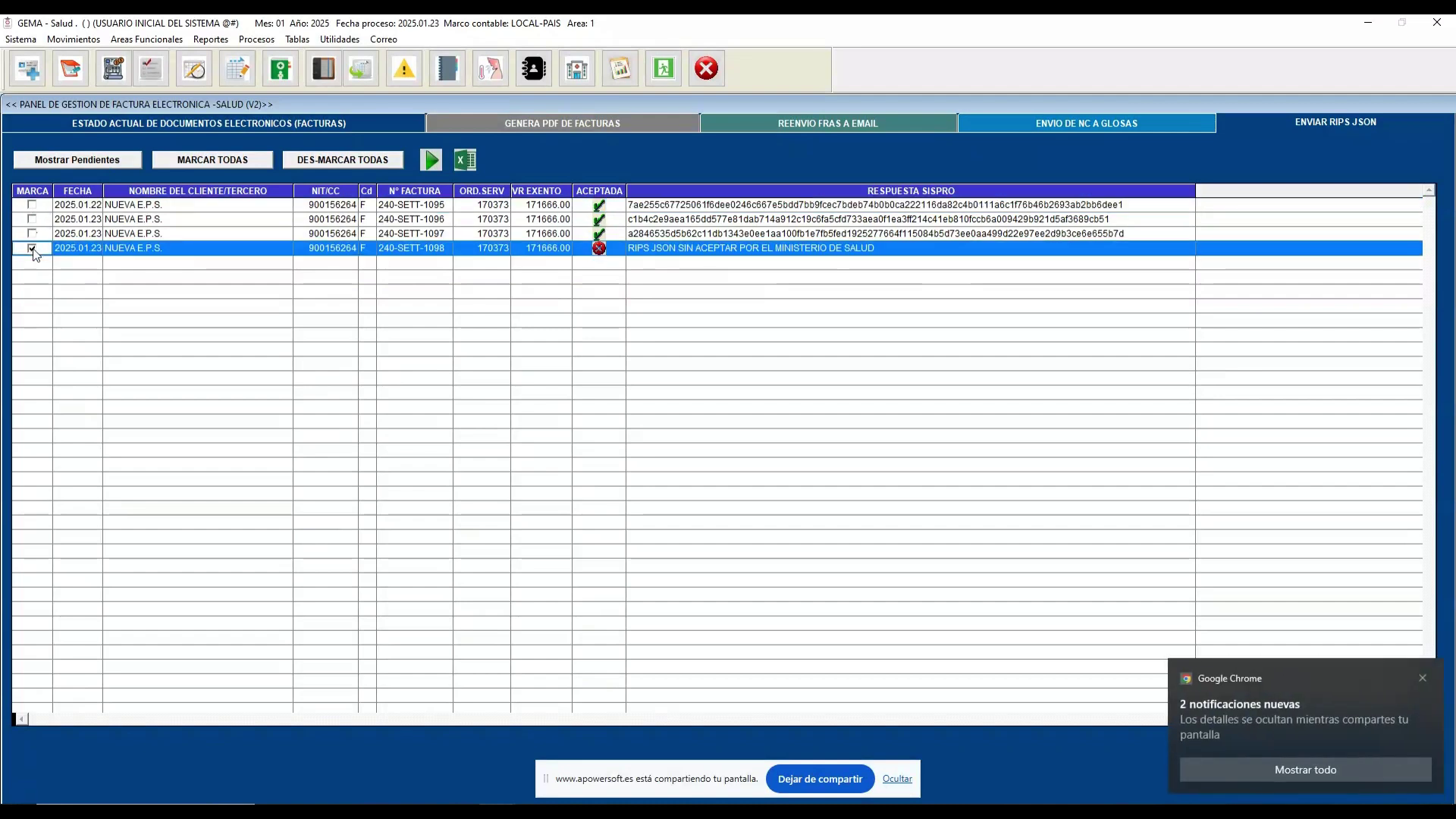Switch to the ENVIO DE NC A GLOSAS tab

click(1087, 124)
